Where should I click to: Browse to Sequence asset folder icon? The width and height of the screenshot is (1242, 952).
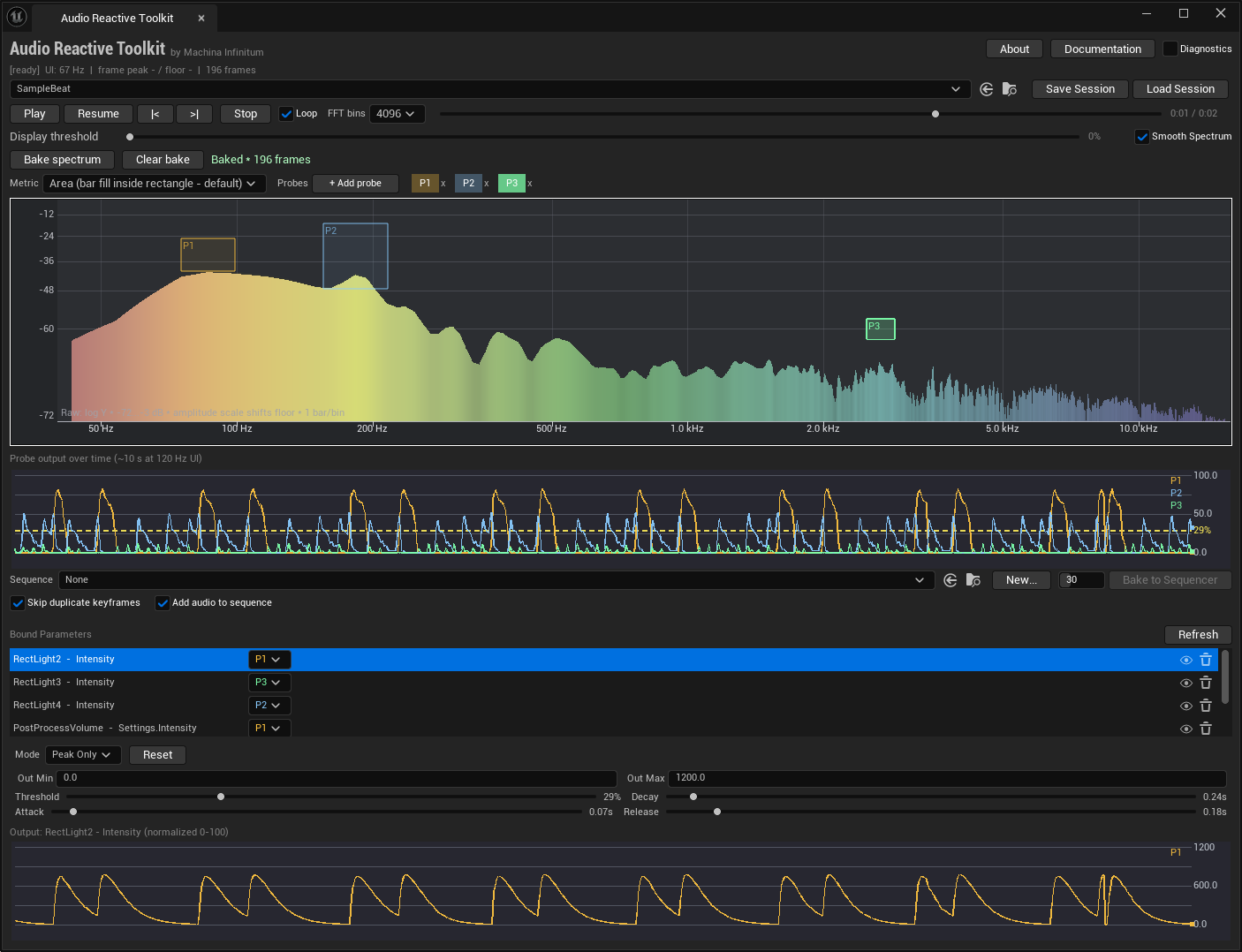coord(973,580)
